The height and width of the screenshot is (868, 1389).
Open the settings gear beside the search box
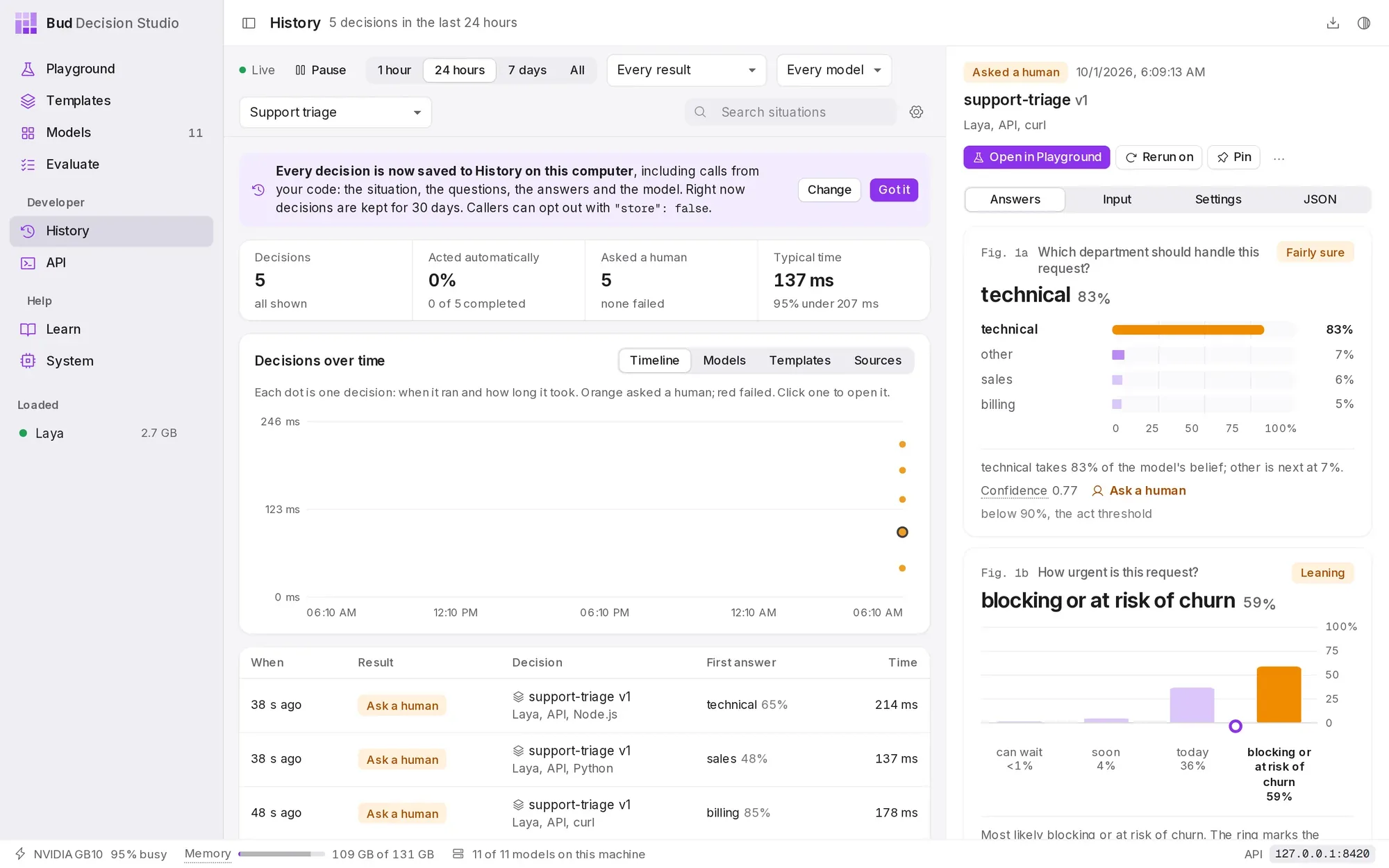(916, 112)
